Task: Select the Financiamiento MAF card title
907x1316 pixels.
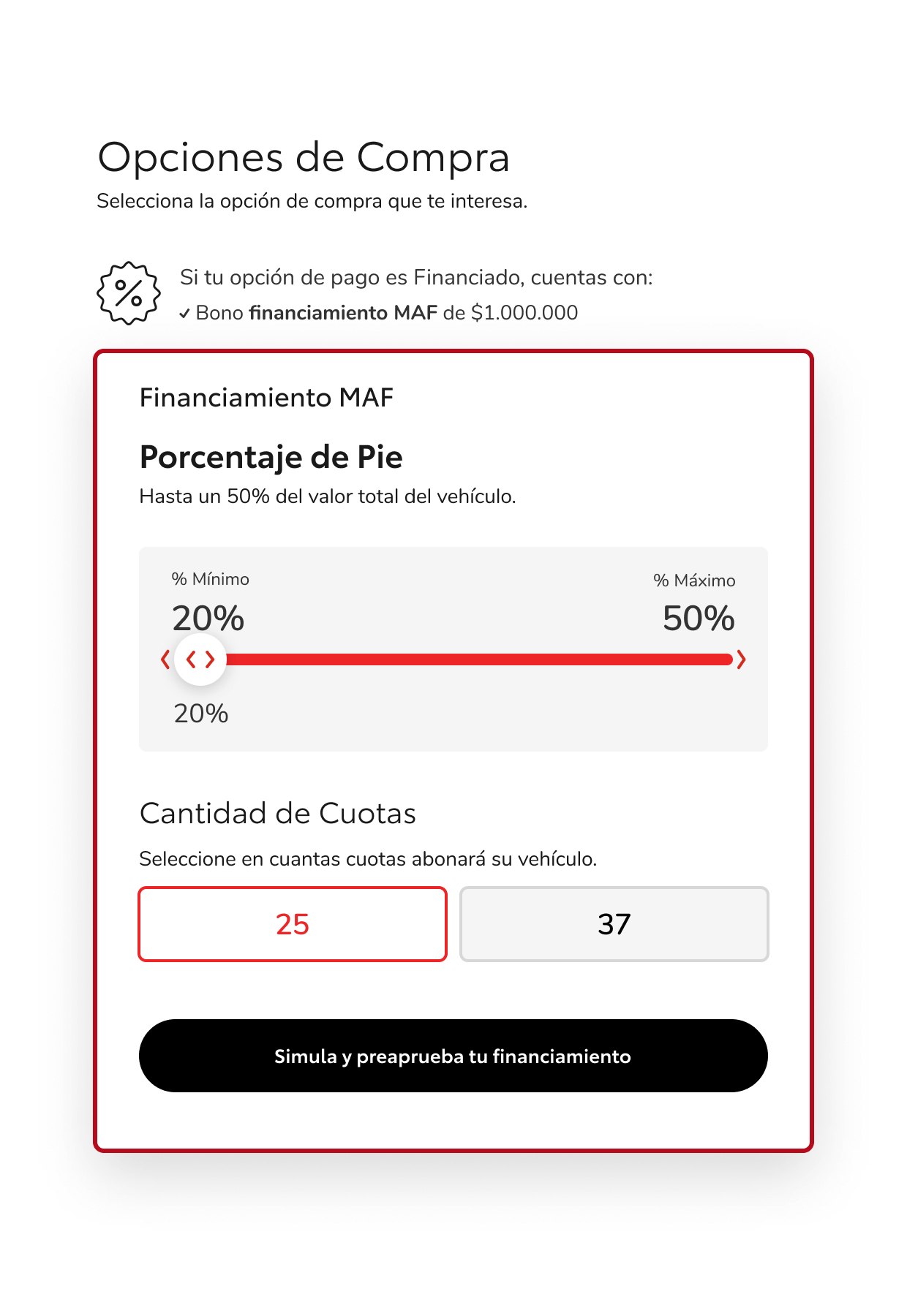Action: (266, 398)
